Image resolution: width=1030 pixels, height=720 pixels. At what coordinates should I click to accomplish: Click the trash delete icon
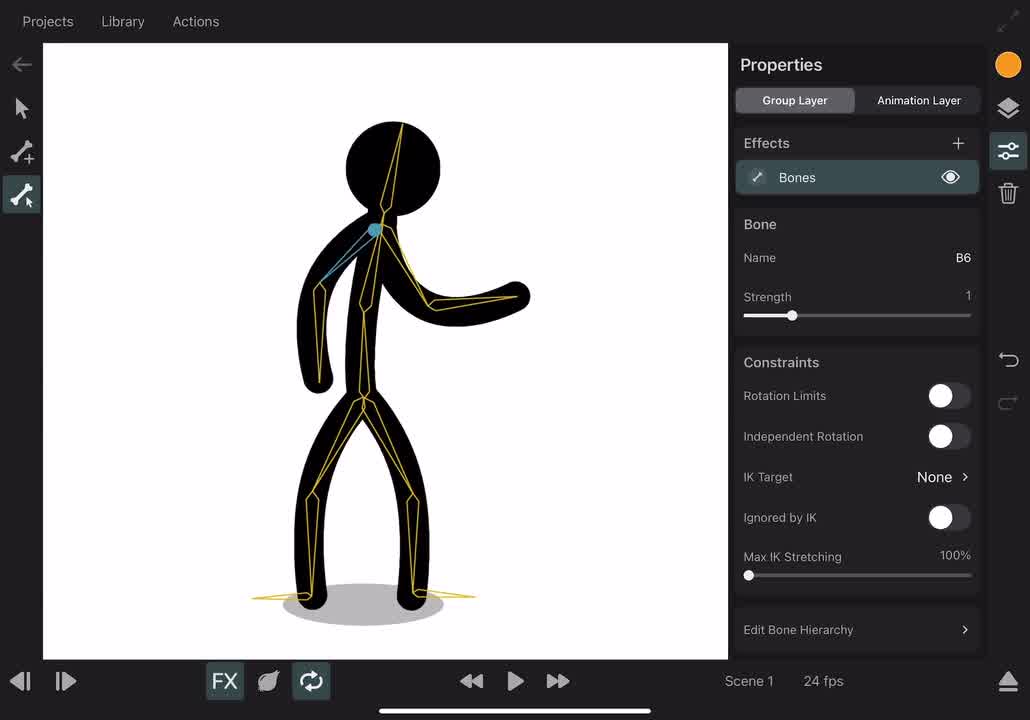pyautogui.click(x=1008, y=194)
